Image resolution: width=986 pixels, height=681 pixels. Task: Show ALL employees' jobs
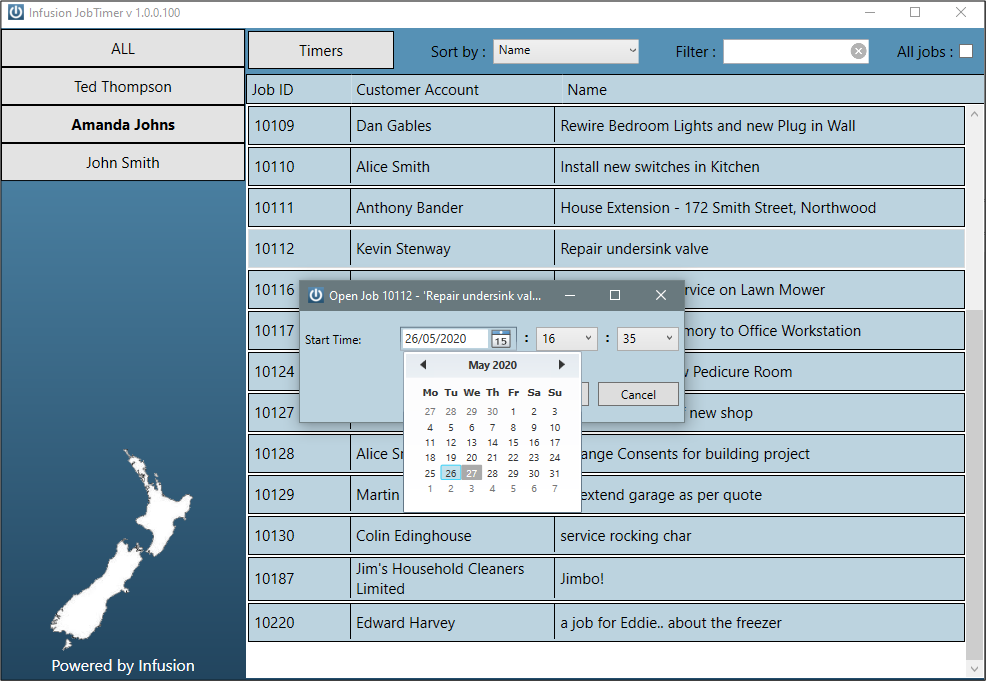tap(123, 48)
